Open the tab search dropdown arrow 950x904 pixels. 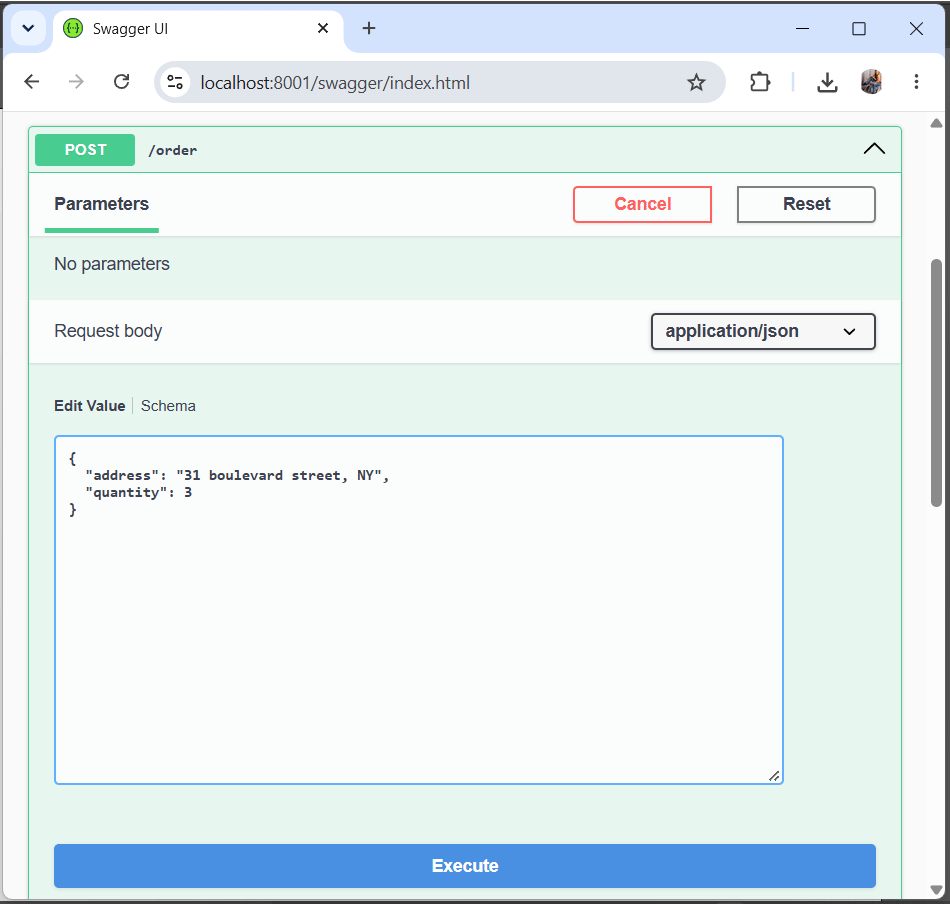tap(28, 28)
